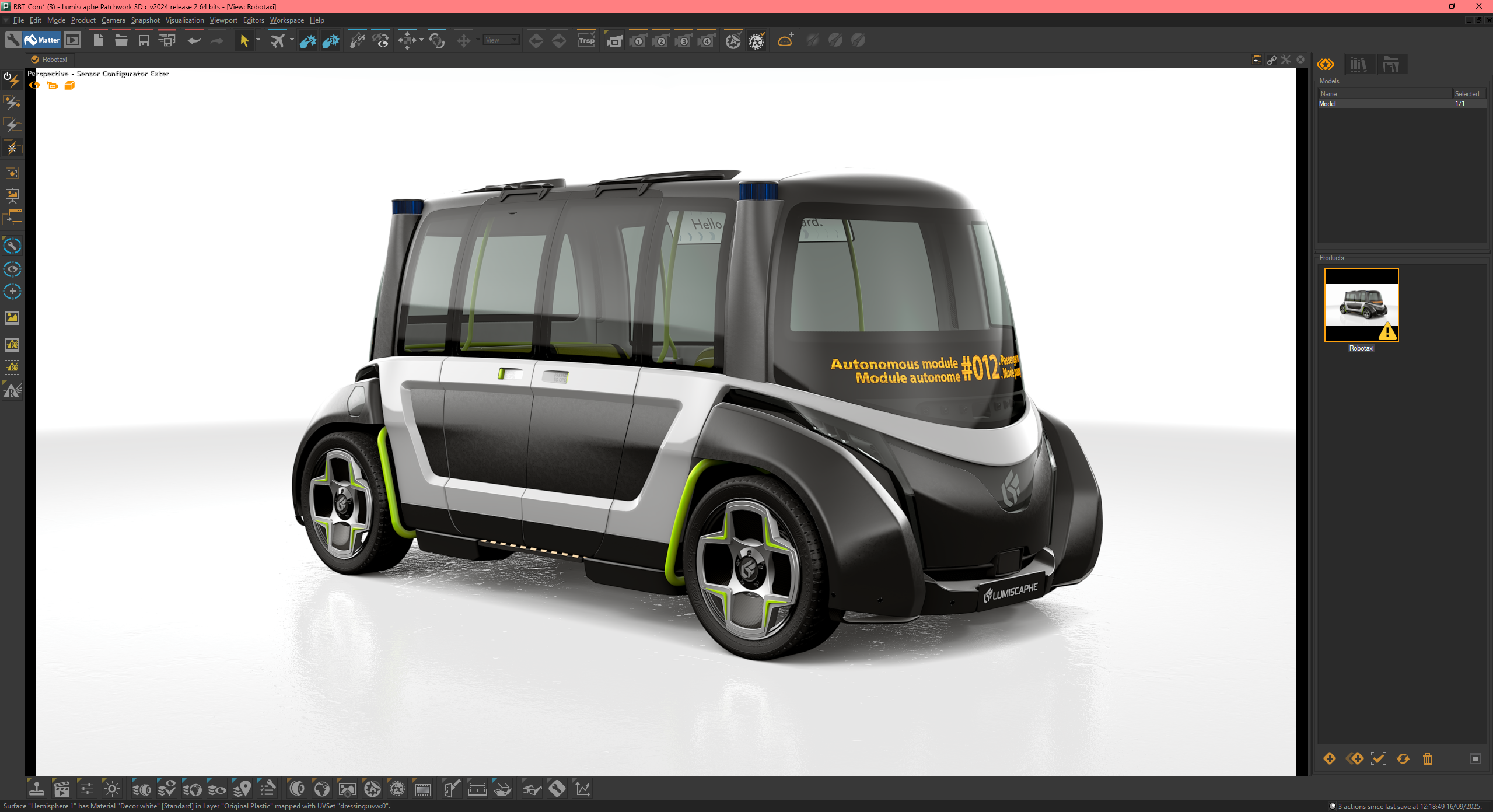Open the ruler measurement tool

[x=477, y=789]
